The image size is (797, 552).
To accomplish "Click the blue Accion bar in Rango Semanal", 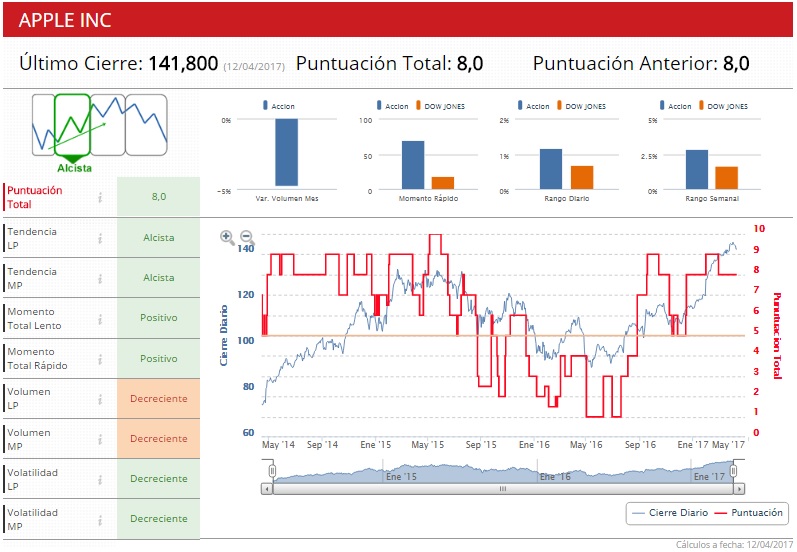I will coord(697,170).
